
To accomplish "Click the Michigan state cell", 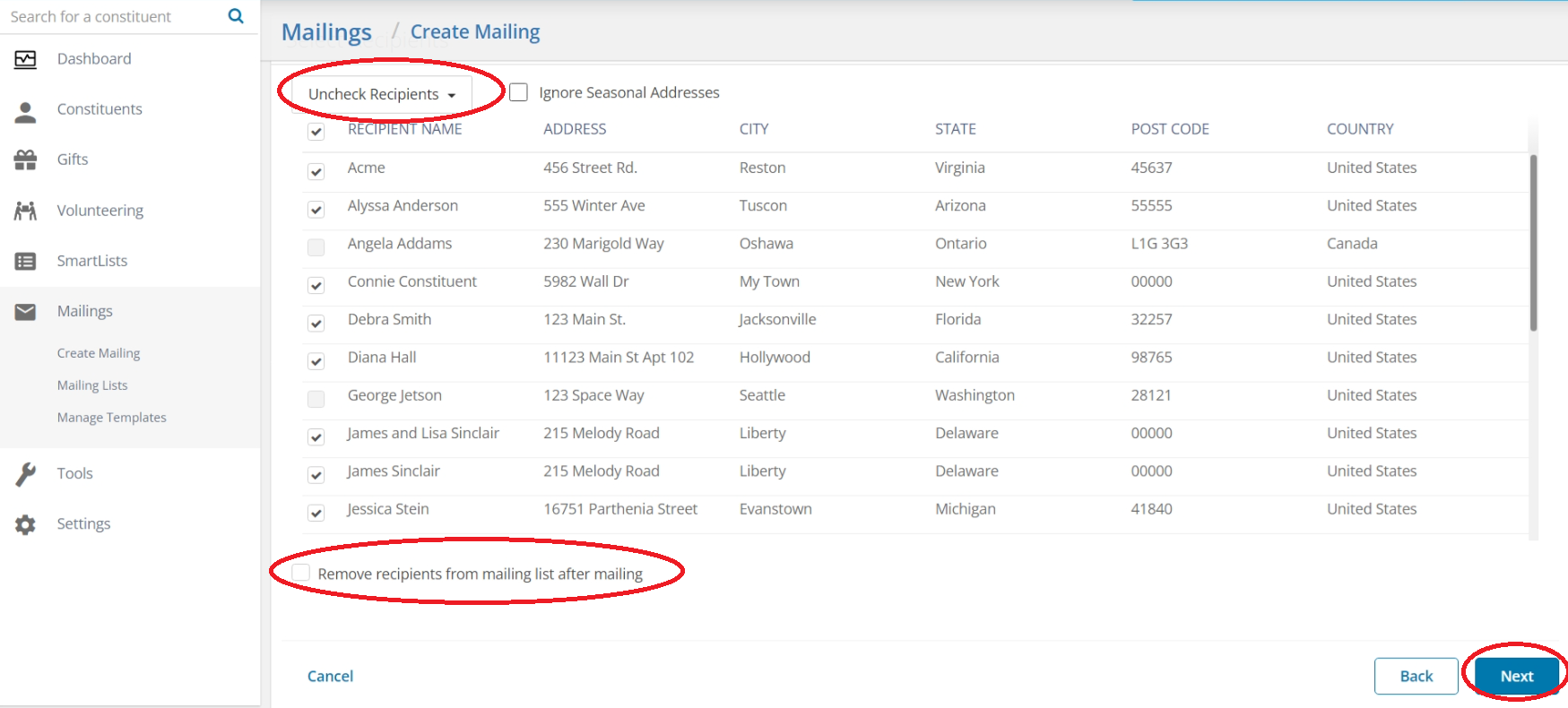I will (x=966, y=508).
